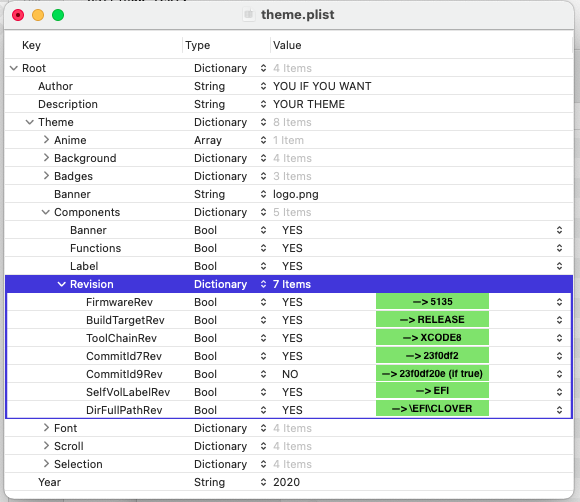
Task: Expand the Badges dictionary row
Action: (x=46, y=176)
